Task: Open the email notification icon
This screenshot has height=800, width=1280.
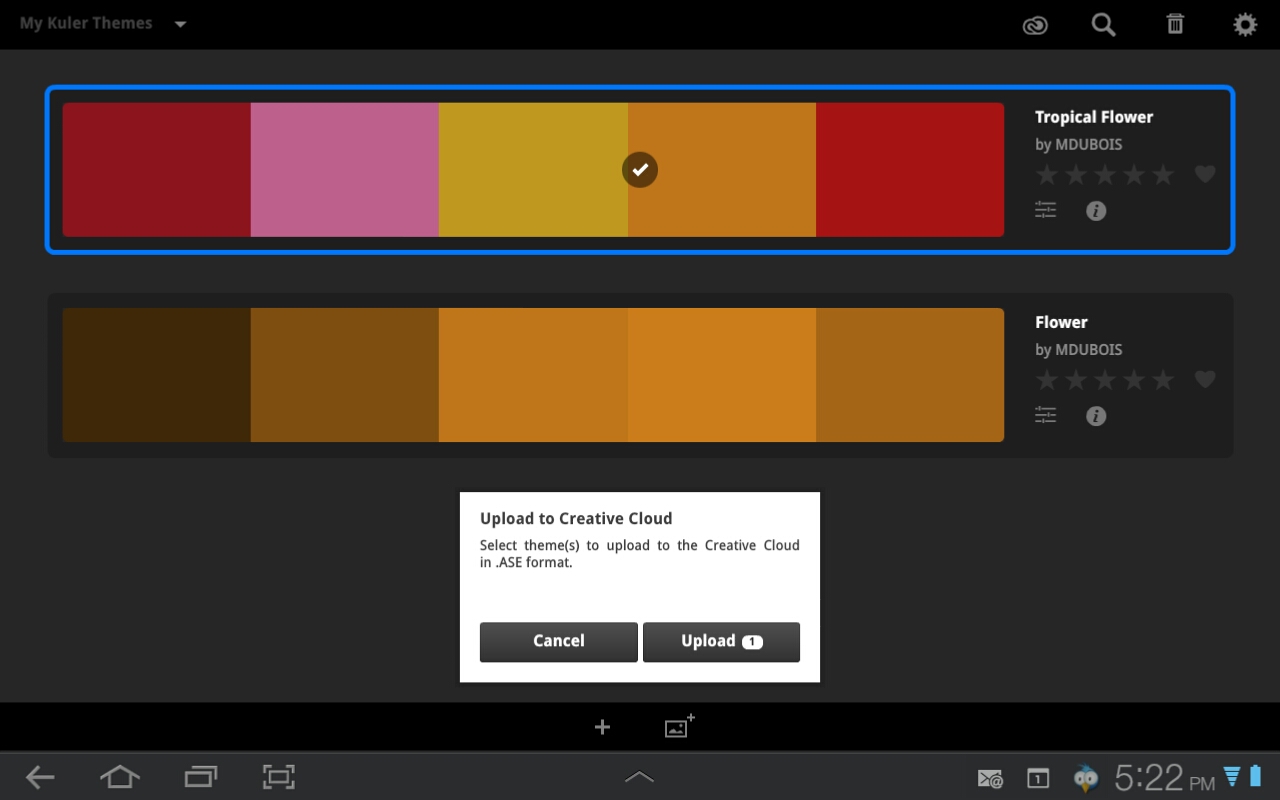Action: pos(990,778)
